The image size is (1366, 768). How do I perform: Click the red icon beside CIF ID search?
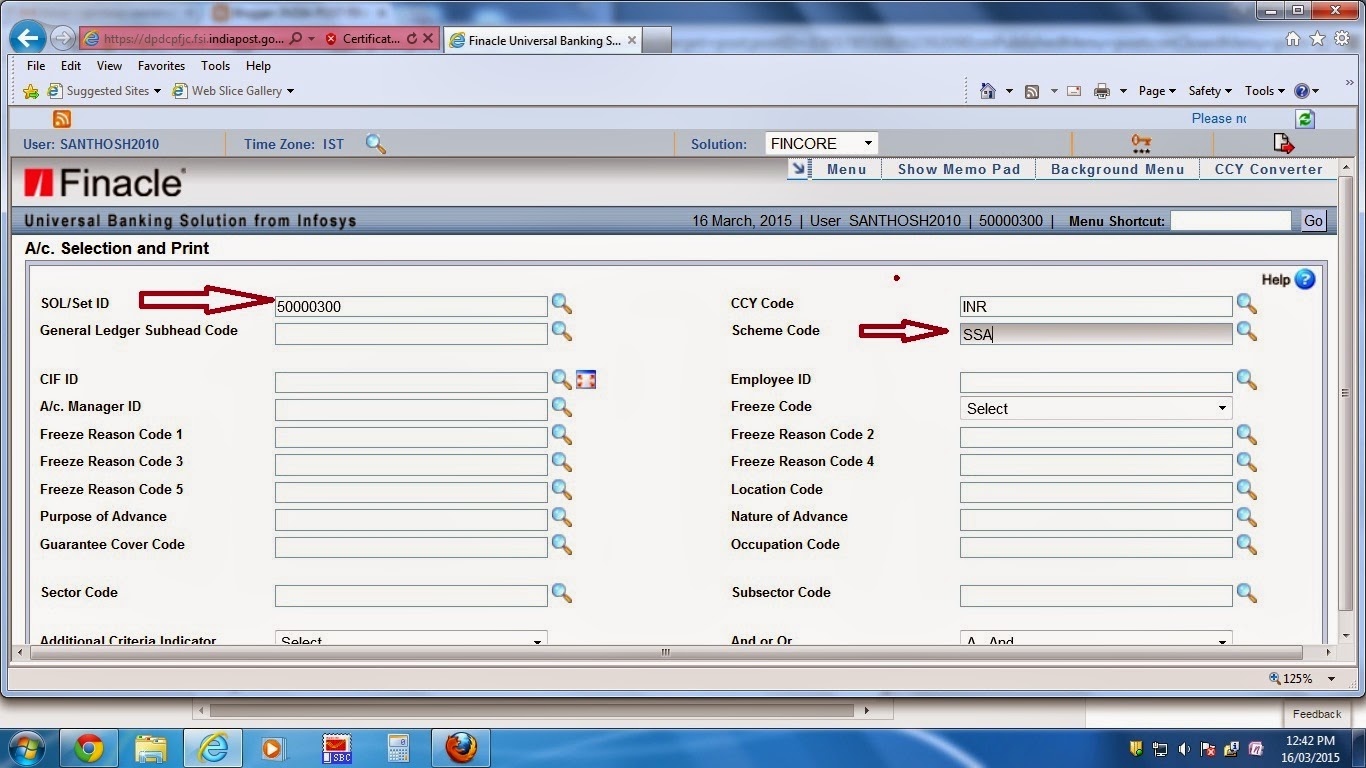(x=586, y=380)
